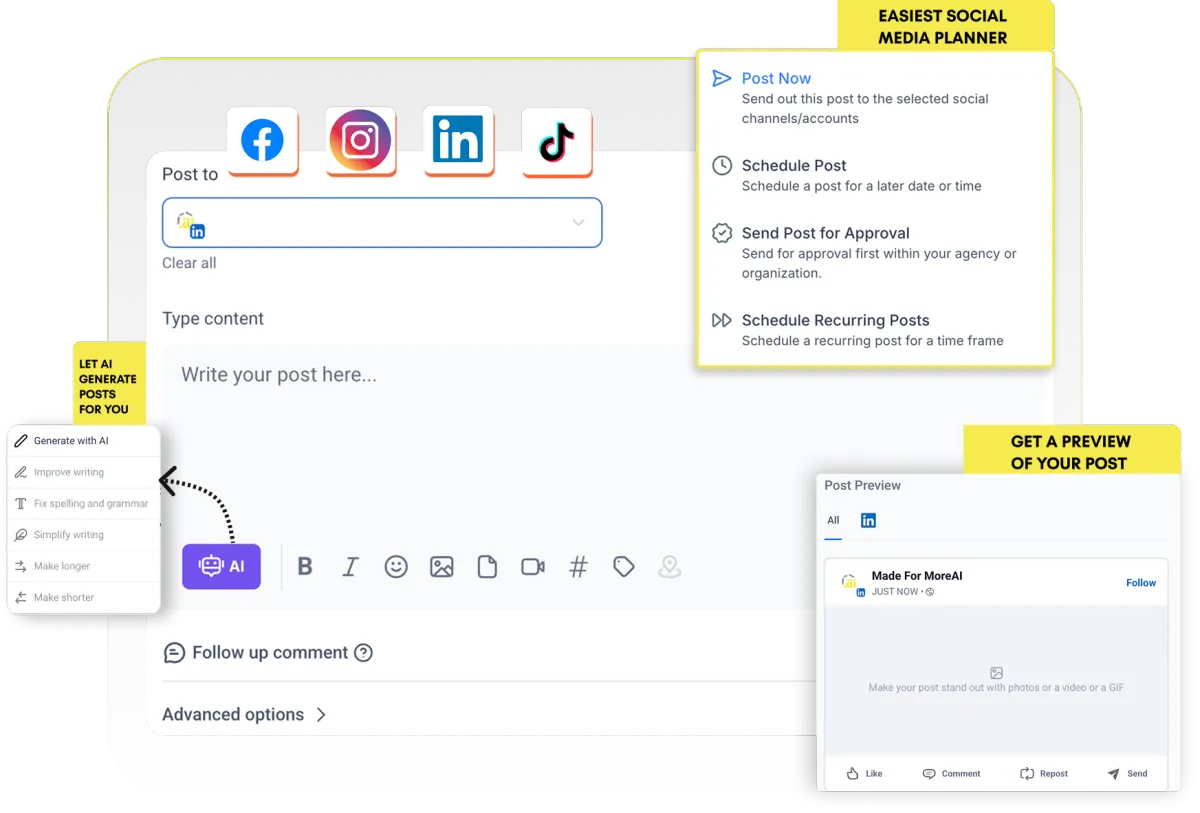Screen dimensions: 1200x813
Task: Select the TikTok channel icon
Action: (x=555, y=141)
